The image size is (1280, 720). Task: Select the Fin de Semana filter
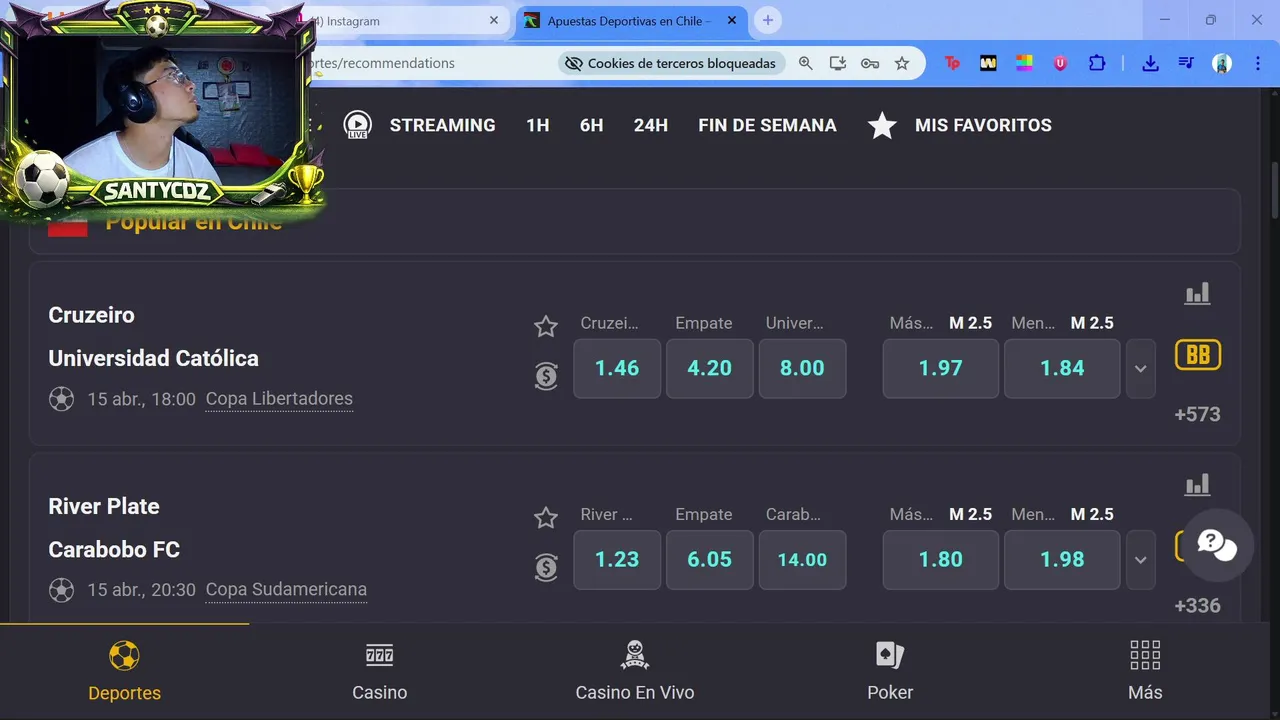(x=767, y=125)
